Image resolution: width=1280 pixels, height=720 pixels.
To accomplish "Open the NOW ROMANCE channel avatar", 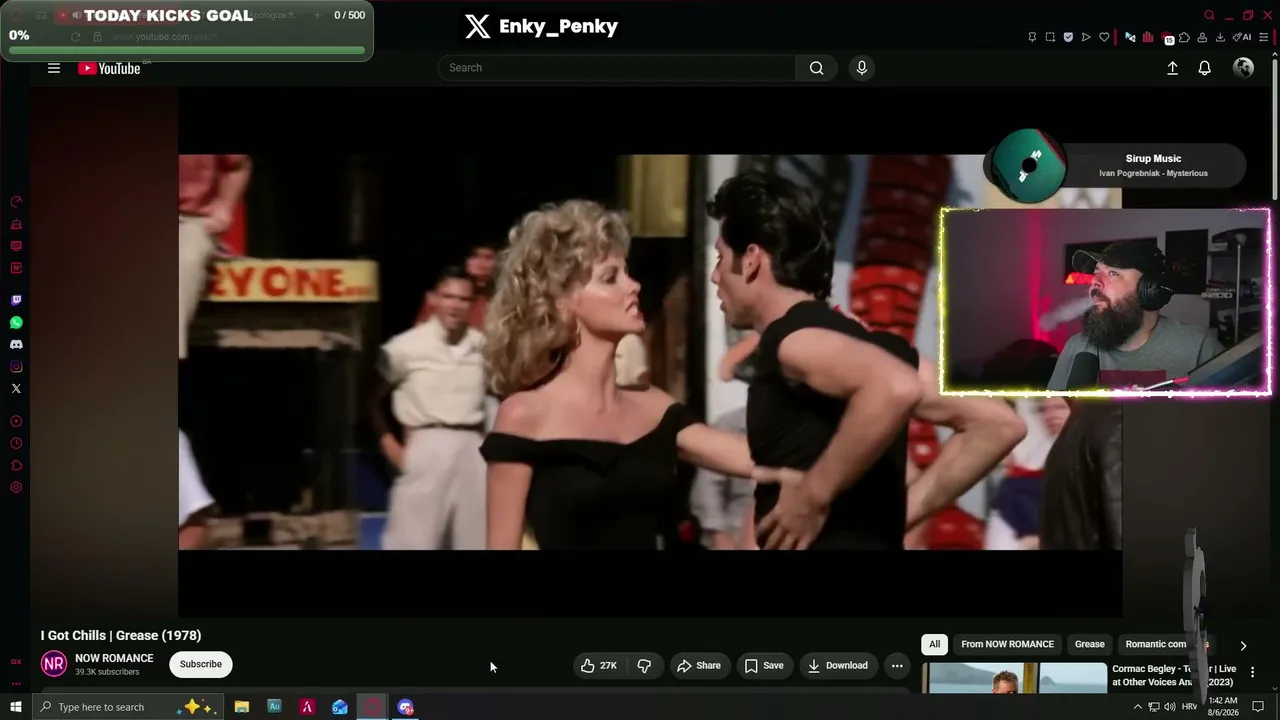I will (54, 664).
